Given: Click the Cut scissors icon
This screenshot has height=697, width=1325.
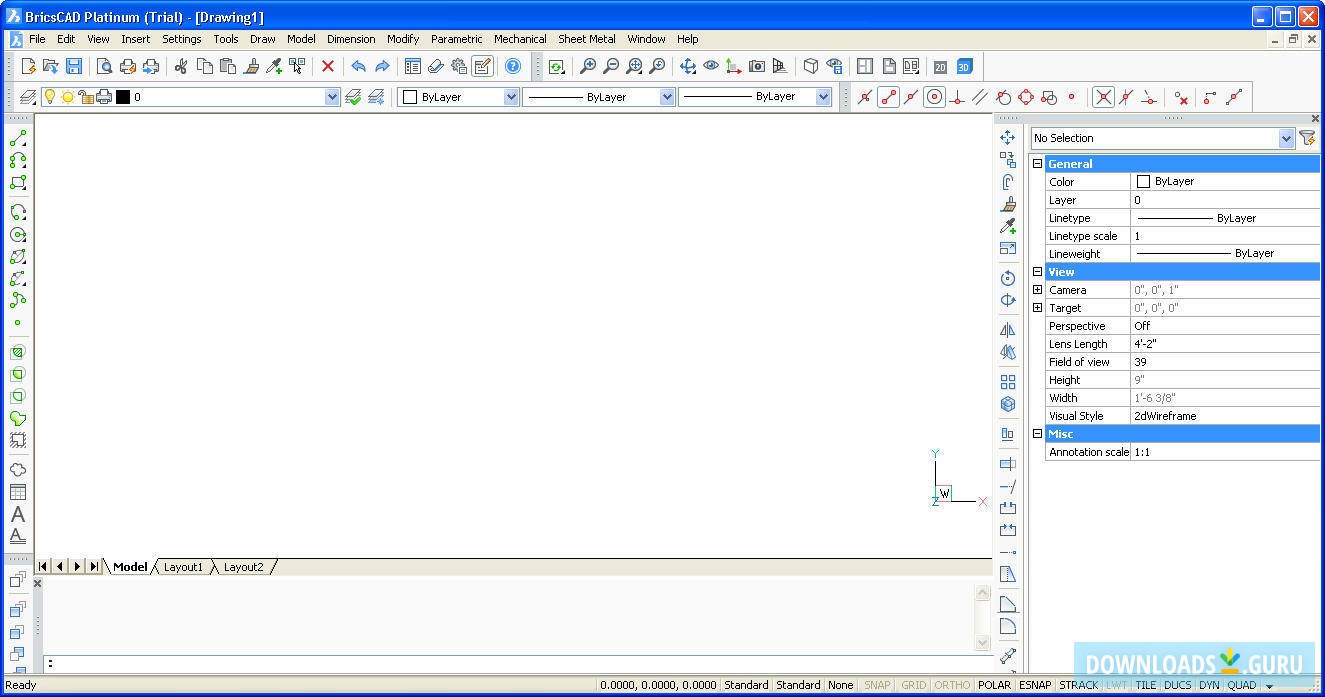Looking at the screenshot, I should pos(181,66).
